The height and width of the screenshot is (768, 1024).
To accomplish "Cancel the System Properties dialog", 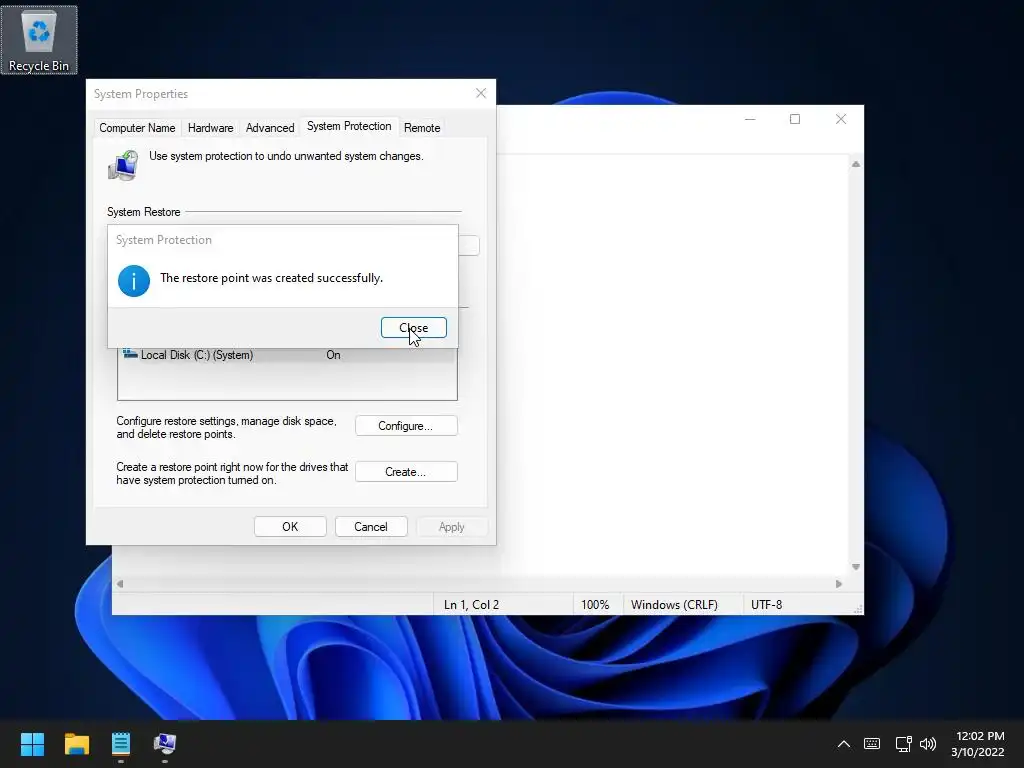I will (371, 526).
